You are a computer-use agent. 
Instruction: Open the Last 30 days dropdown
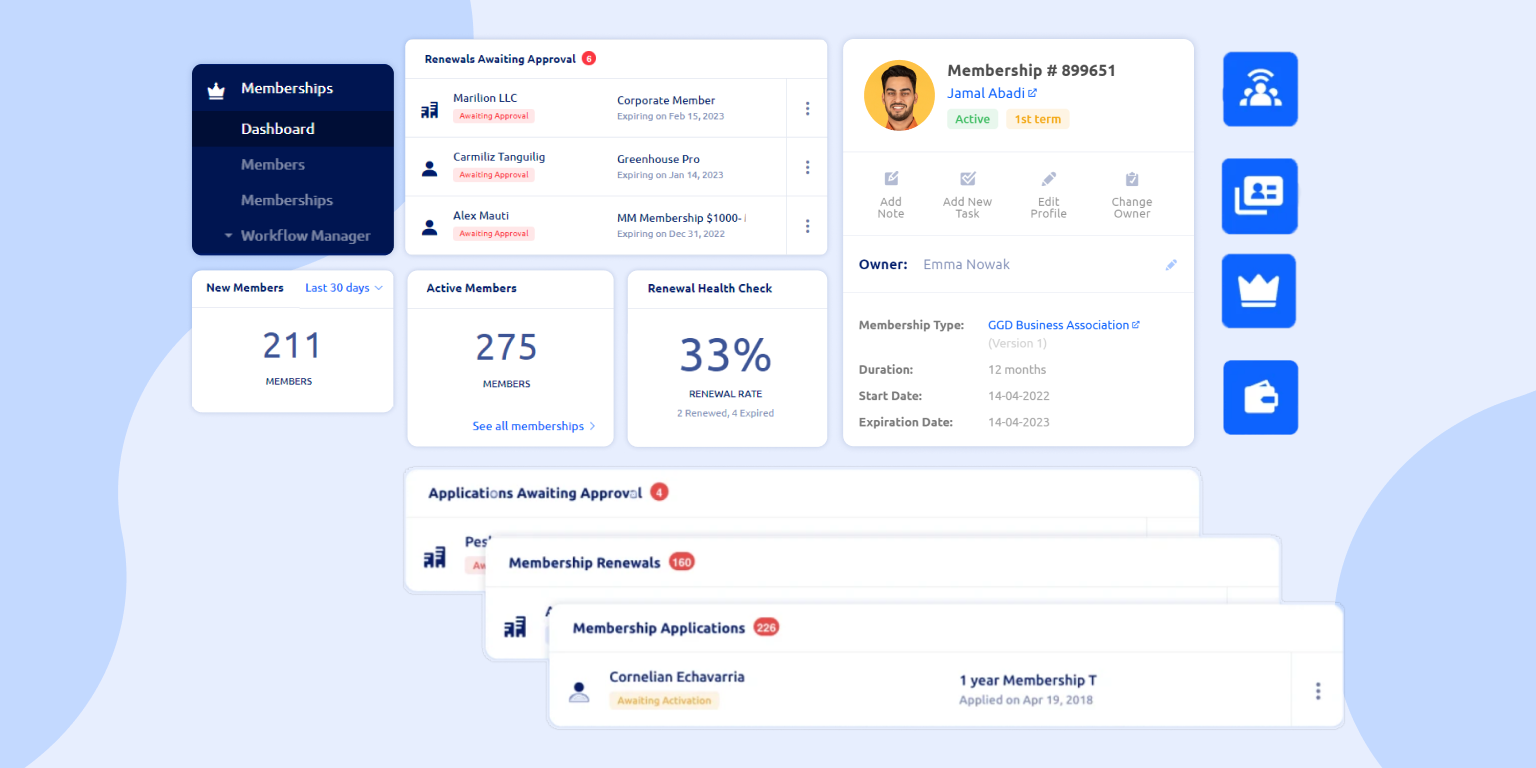[x=343, y=288]
